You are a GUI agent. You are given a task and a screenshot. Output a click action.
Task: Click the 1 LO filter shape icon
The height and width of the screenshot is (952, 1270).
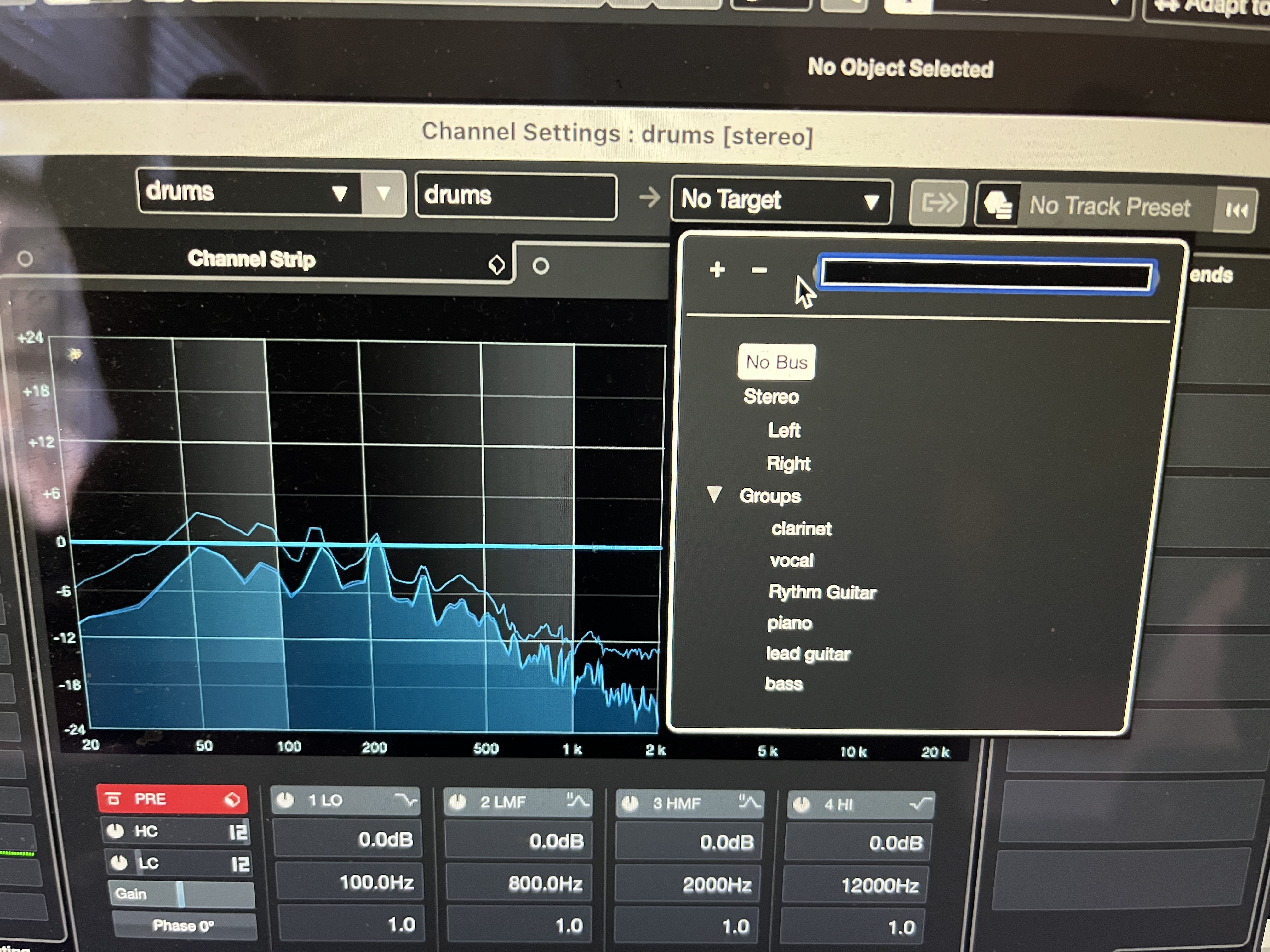click(405, 800)
